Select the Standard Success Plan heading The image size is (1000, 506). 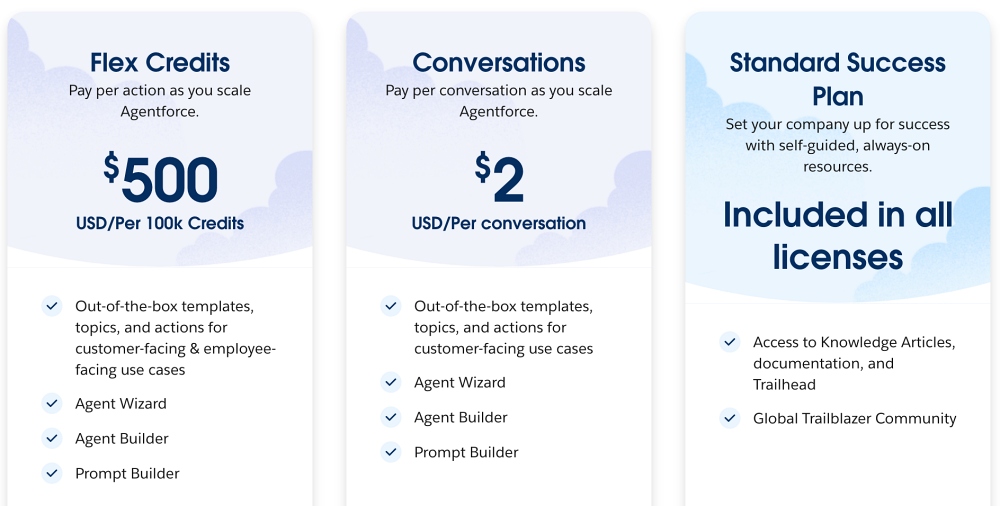click(837, 79)
